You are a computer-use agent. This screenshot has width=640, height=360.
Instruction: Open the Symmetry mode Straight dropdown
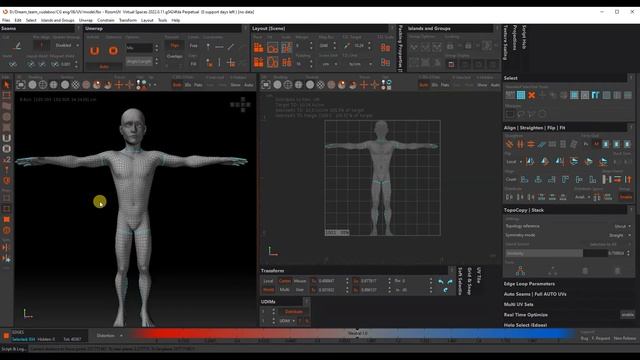point(620,236)
